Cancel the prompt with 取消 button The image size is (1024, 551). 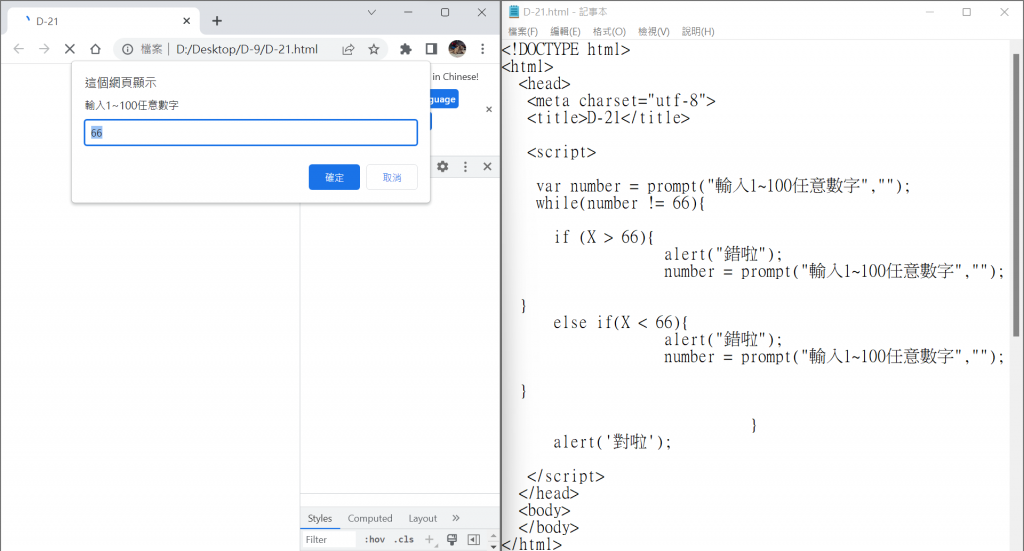tap(392, 177)
